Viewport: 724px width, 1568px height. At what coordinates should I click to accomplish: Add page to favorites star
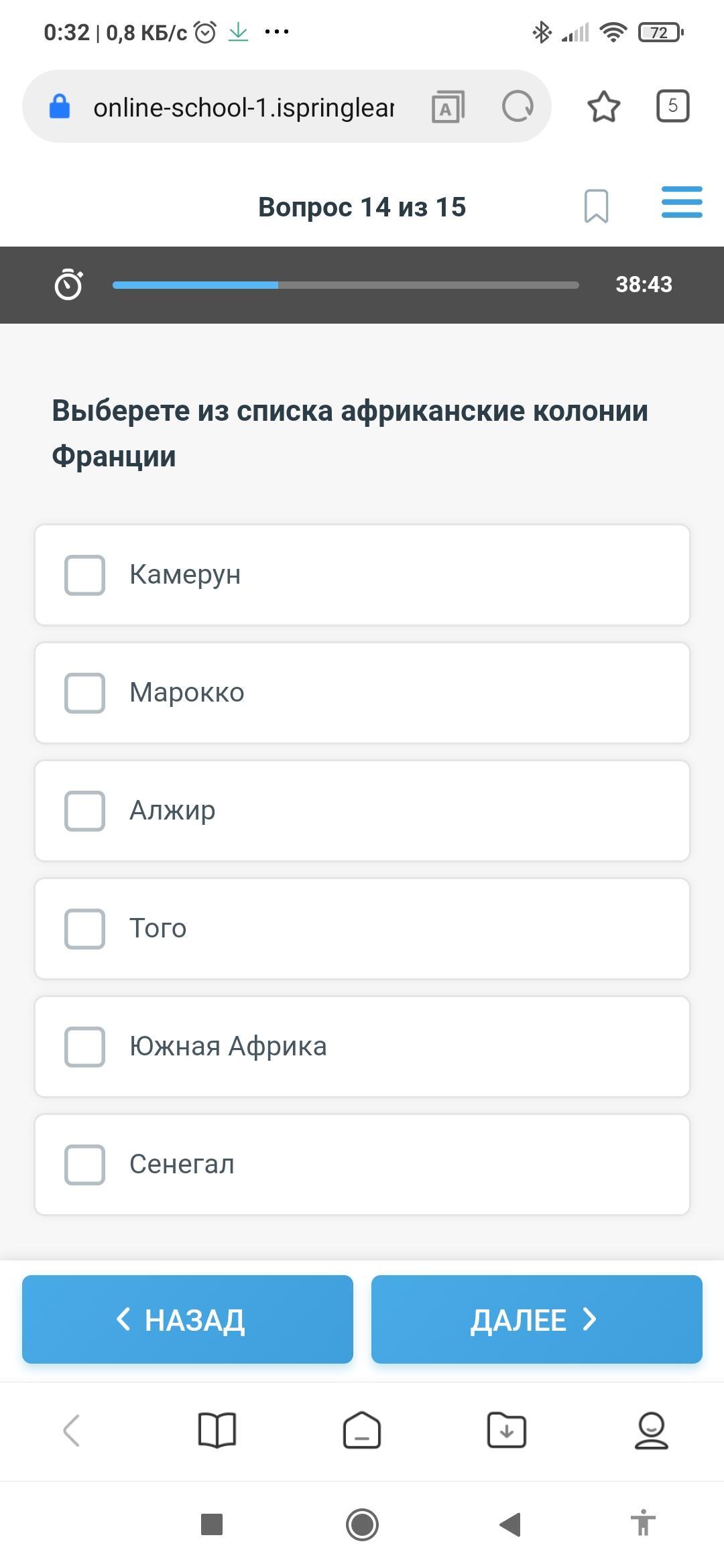(x=603, y=107)
